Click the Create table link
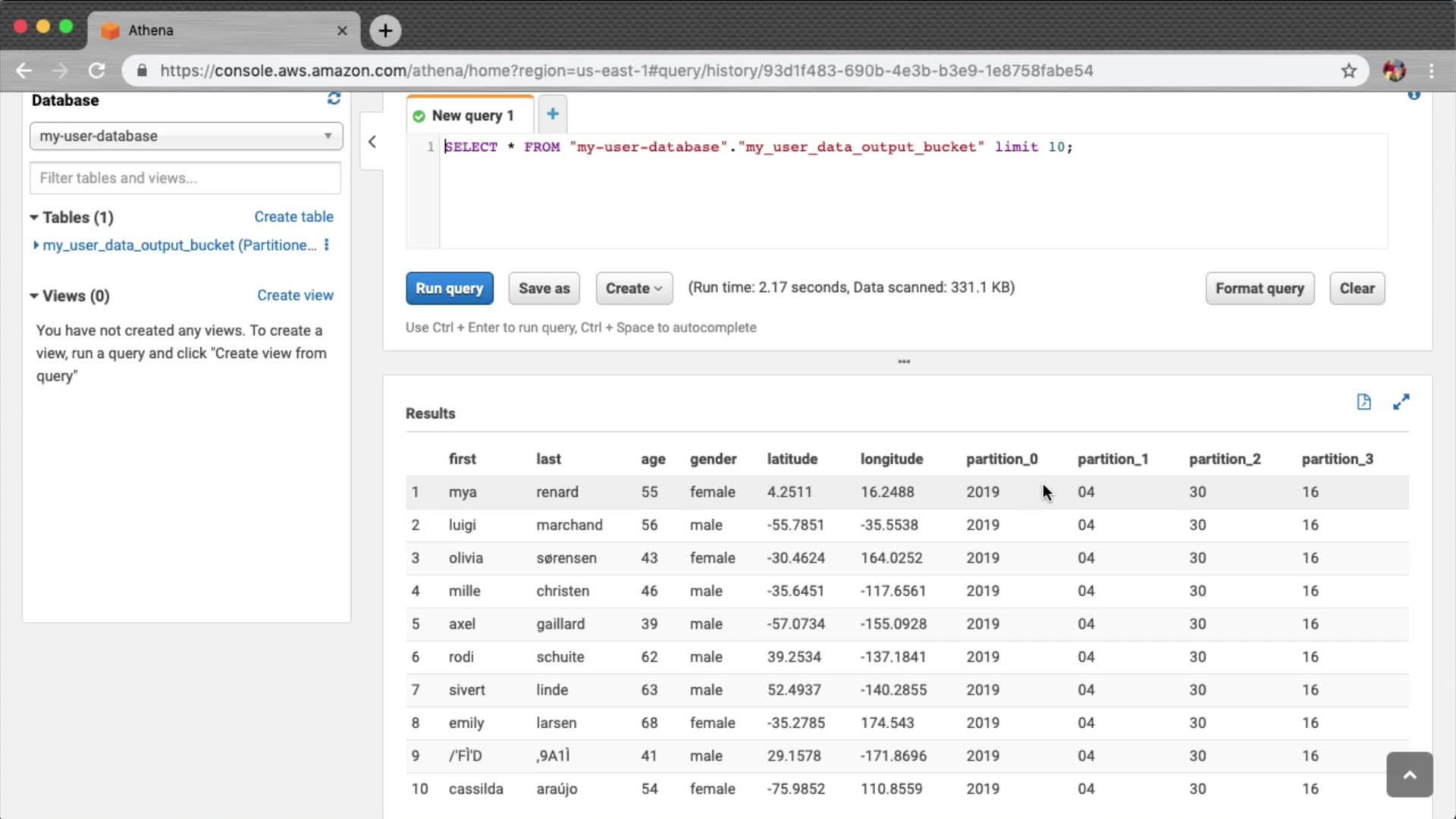 click(x=293, y=217)
